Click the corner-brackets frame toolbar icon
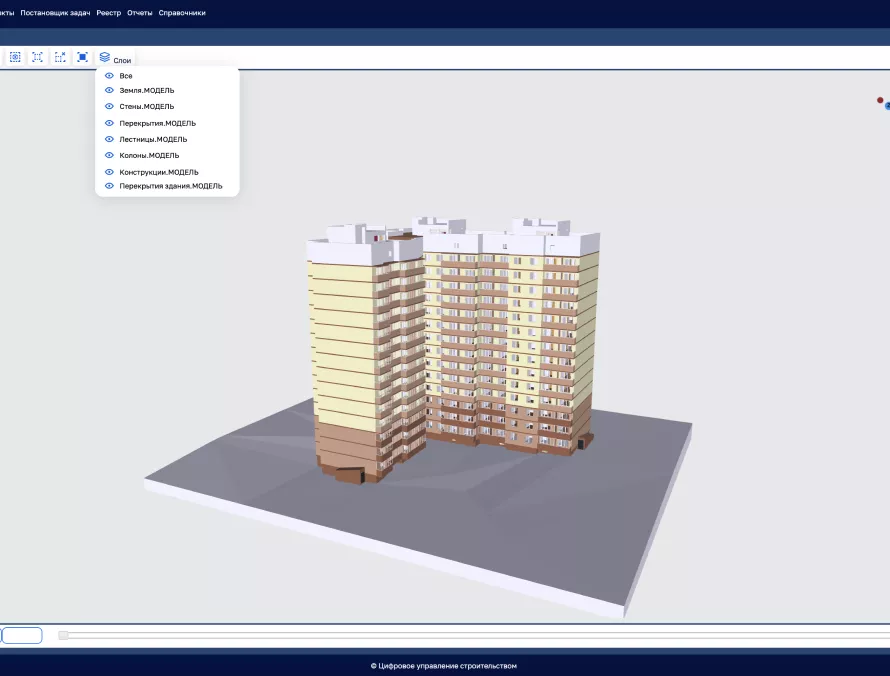The width and height of the screenshot is (890, 676). pos(37,57)
